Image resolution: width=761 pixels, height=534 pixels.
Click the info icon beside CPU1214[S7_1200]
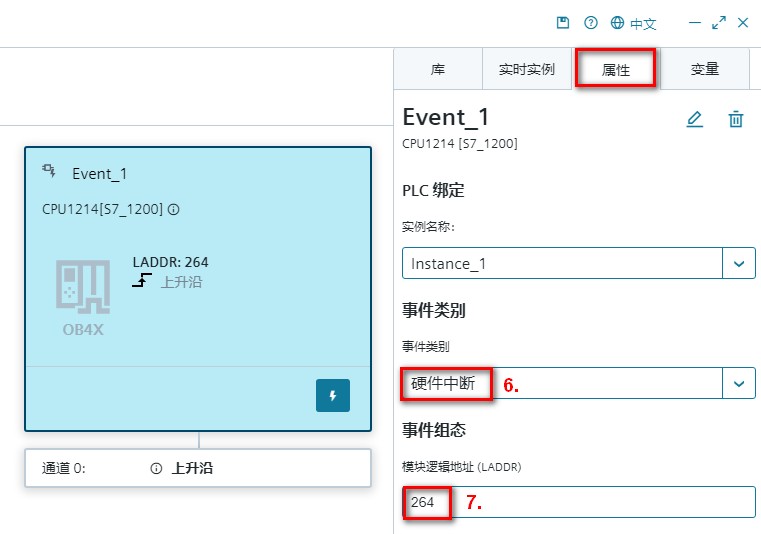174,210
